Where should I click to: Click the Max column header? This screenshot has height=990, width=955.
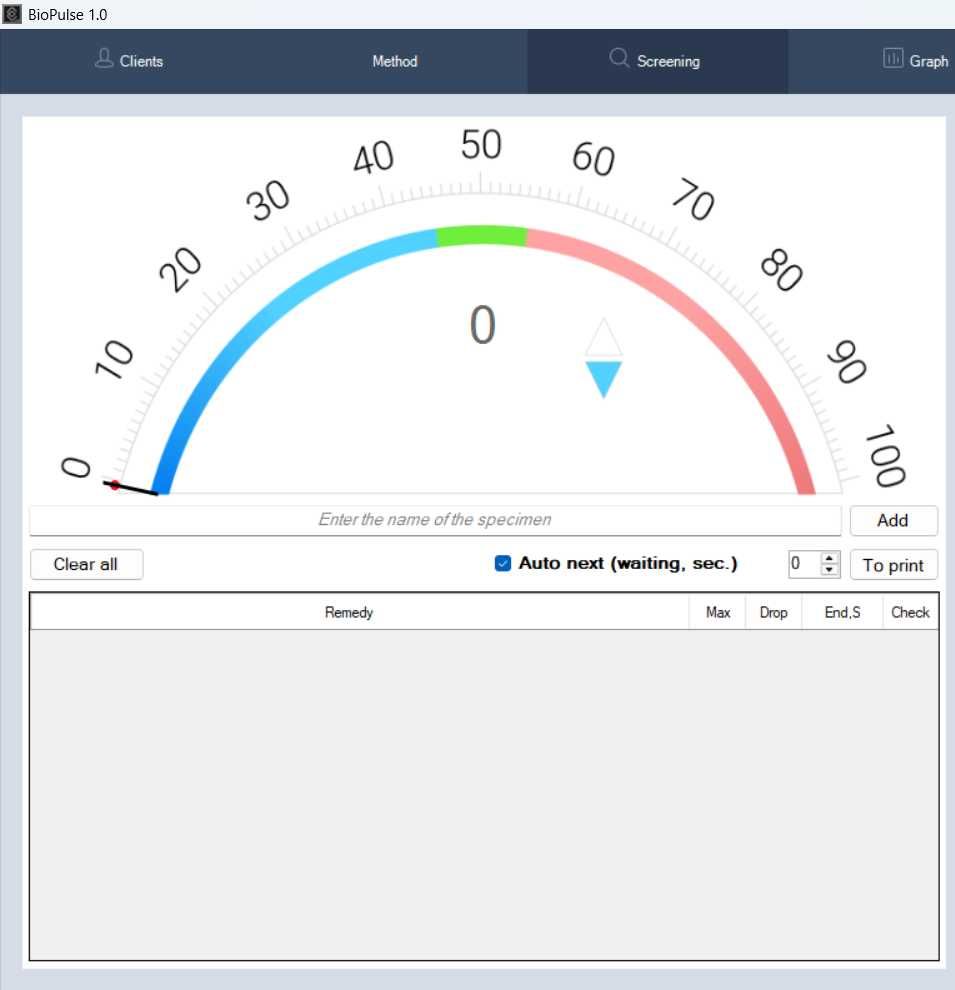pyautogui.click(x=718, y=612)
